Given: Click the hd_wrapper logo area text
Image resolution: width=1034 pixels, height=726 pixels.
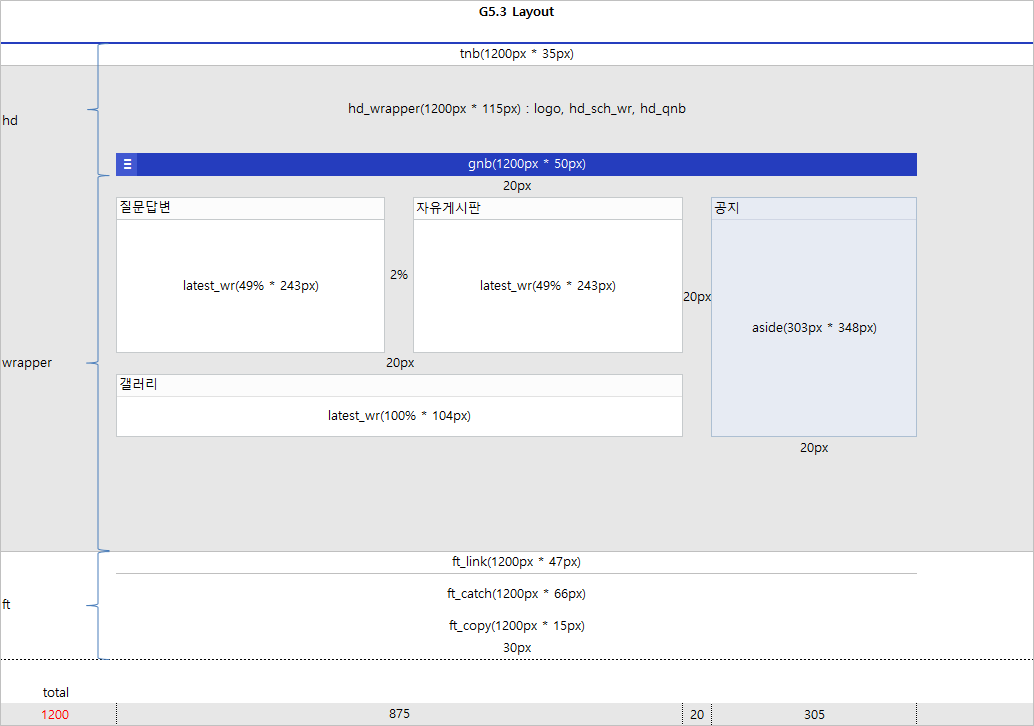Looking at the screenshot, I should pyautogui.click(x=516, y=109).
